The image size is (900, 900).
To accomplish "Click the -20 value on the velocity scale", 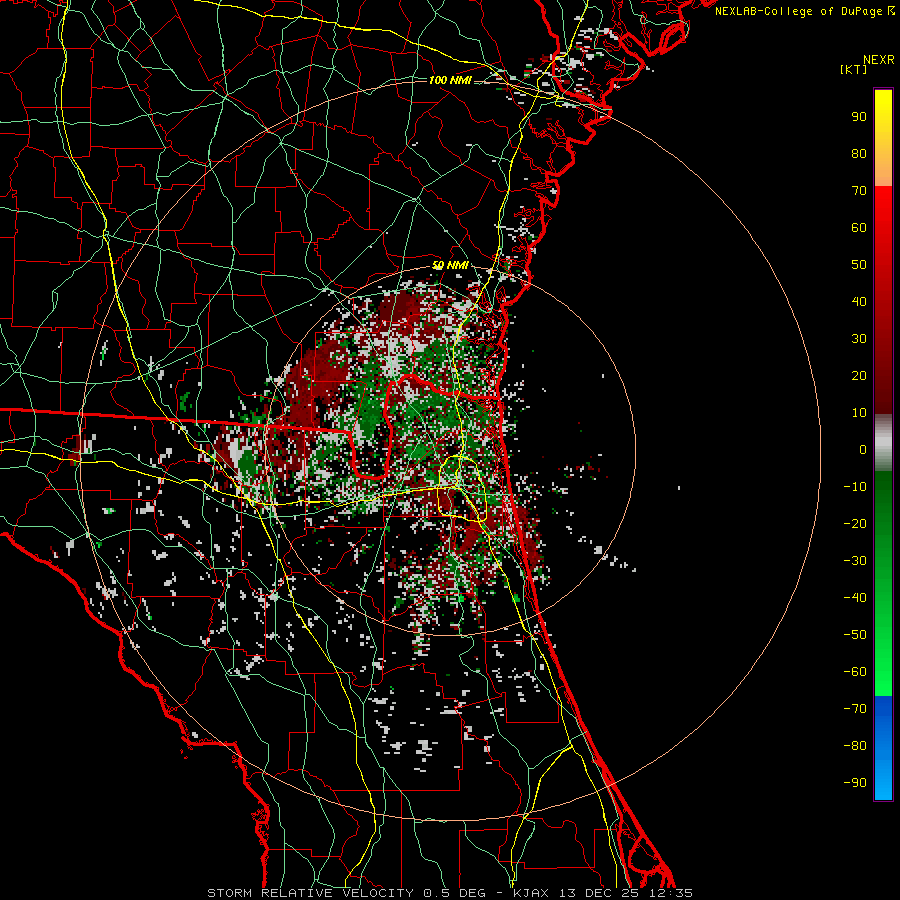I will [855, 524].
